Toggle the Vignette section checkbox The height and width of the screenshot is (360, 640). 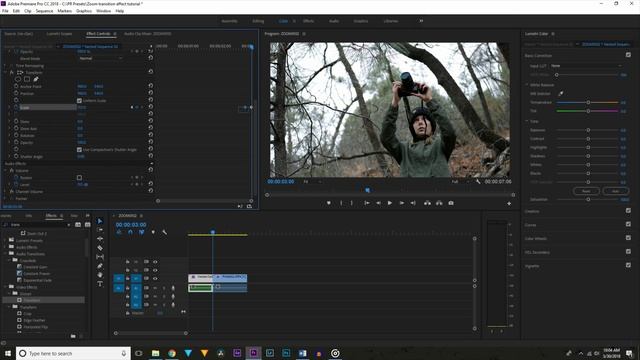(628, 265)
